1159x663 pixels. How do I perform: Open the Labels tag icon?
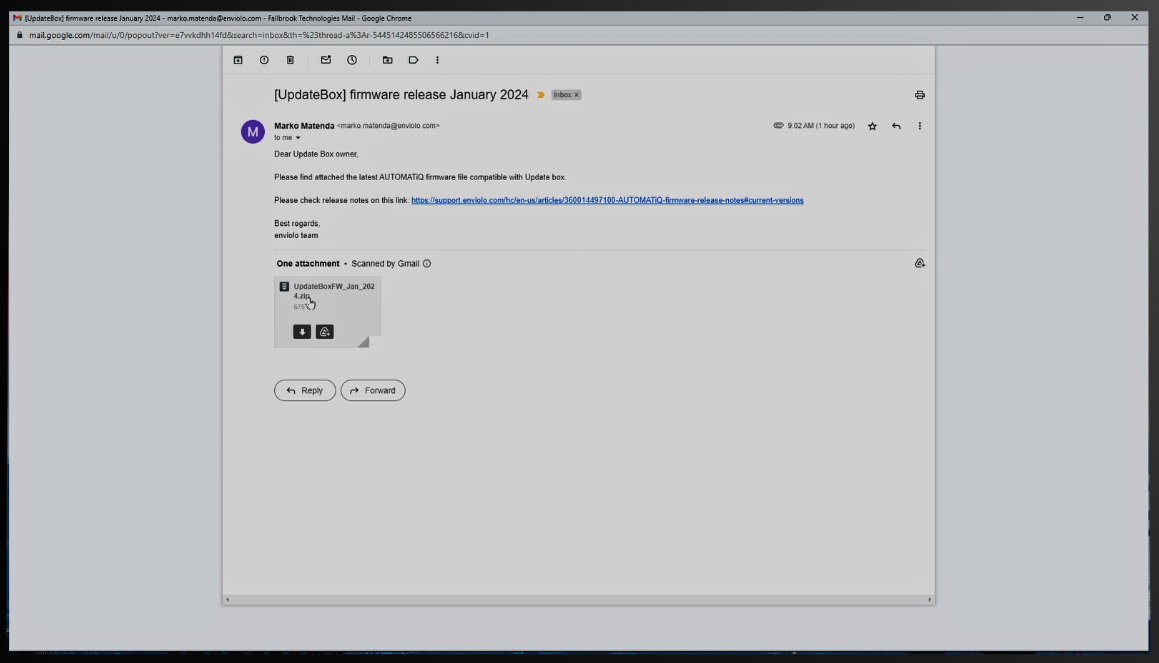click(x=413, y=60)
